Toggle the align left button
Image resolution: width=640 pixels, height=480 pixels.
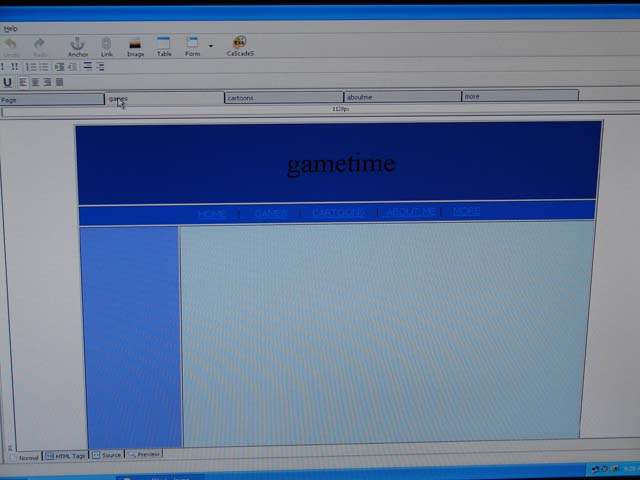coord(21,82)
